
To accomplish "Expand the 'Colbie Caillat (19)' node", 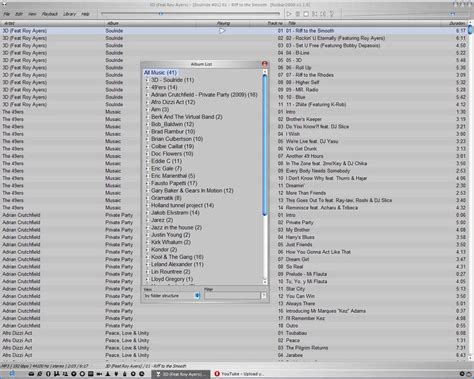I will pos(147,147).
